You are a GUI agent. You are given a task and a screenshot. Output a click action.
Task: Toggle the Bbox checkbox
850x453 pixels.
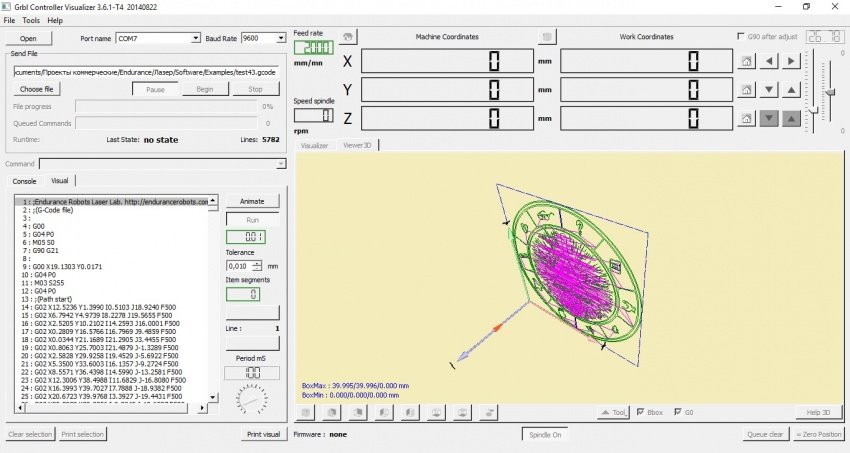click(640, 412)
